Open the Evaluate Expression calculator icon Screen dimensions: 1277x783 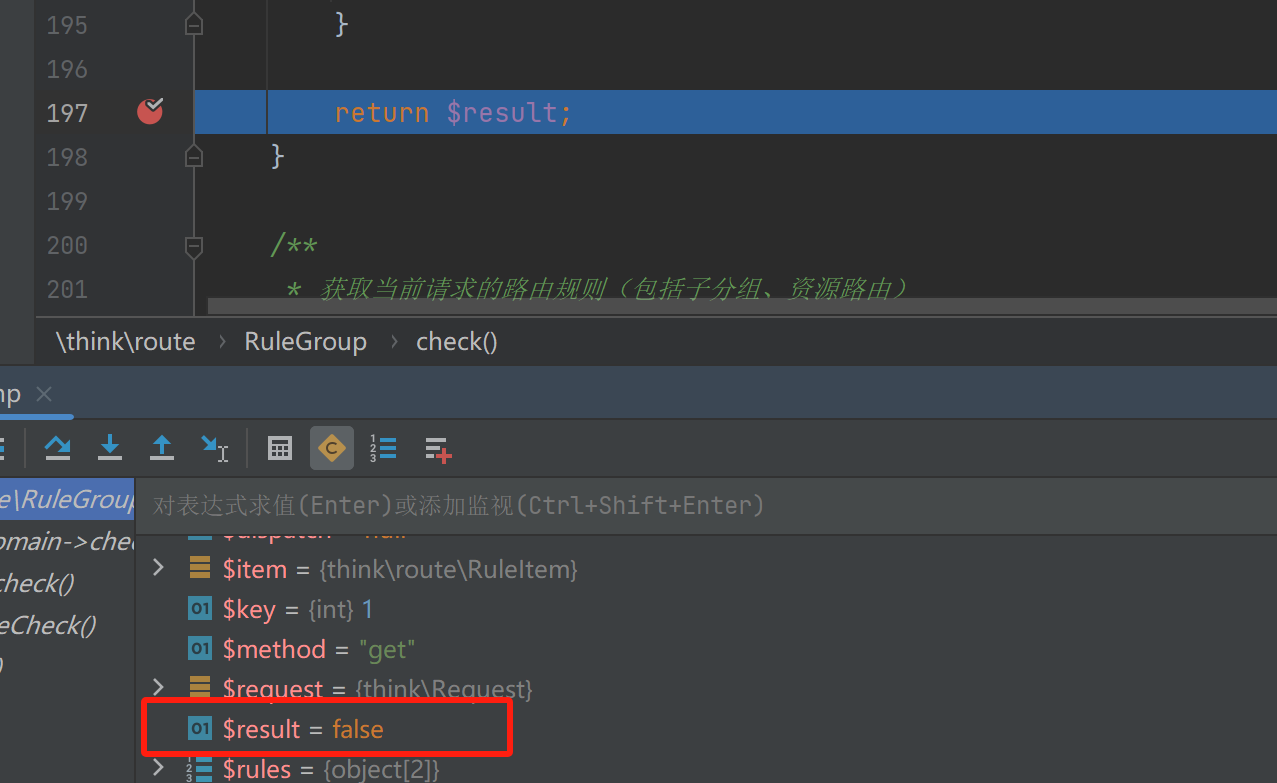(280, 449)
